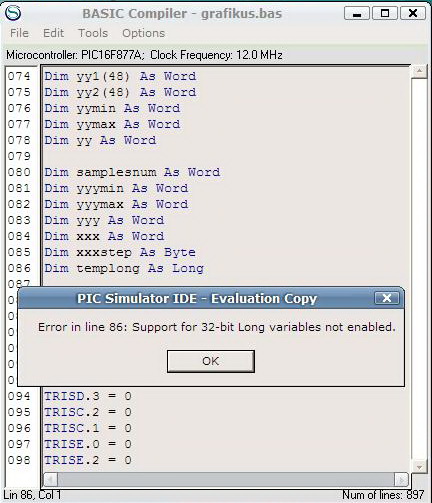Click code line 'Dim yymax As Word'
This screenshot has width=432, height=503.
coord(112,124)
